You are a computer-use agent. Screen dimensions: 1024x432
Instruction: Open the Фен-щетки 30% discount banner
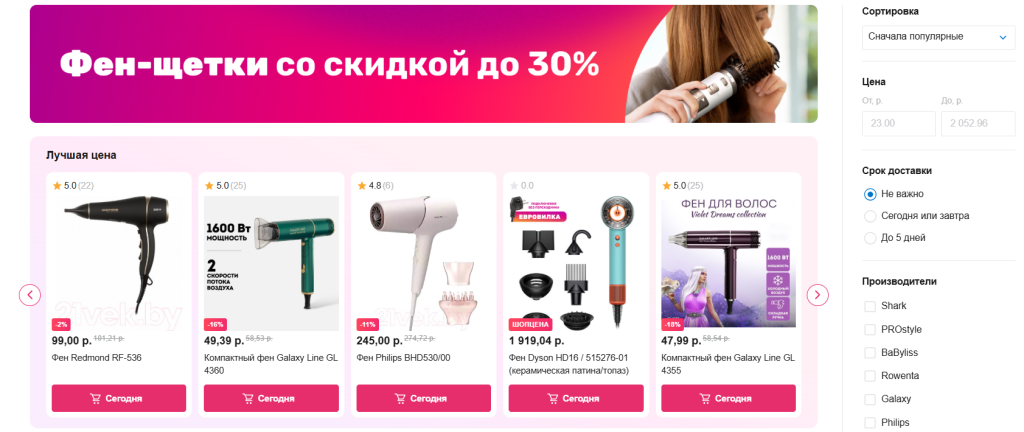[423, 64]
